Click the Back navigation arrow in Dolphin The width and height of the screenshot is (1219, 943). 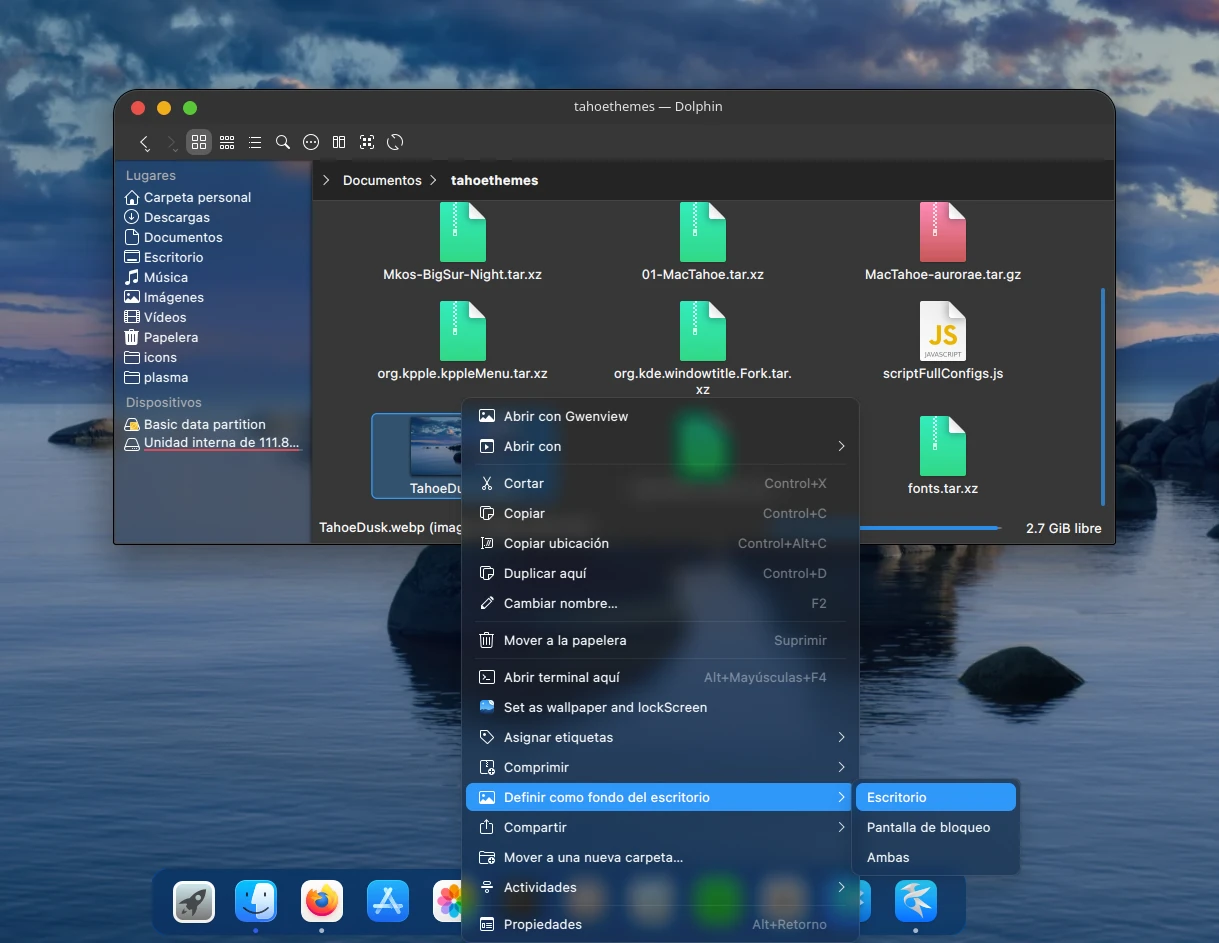pyautogui.click(x=145, y=142)
